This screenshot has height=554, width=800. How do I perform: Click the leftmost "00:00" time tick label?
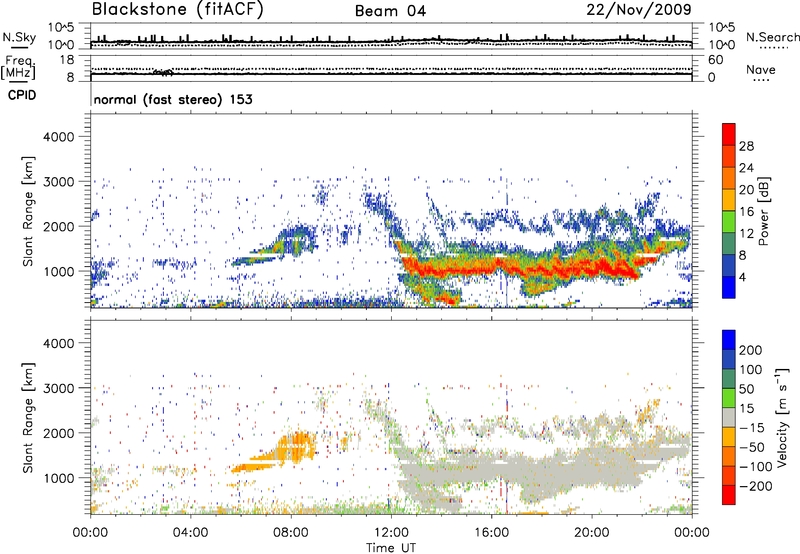pyautogui.click(x=90, y=533)
